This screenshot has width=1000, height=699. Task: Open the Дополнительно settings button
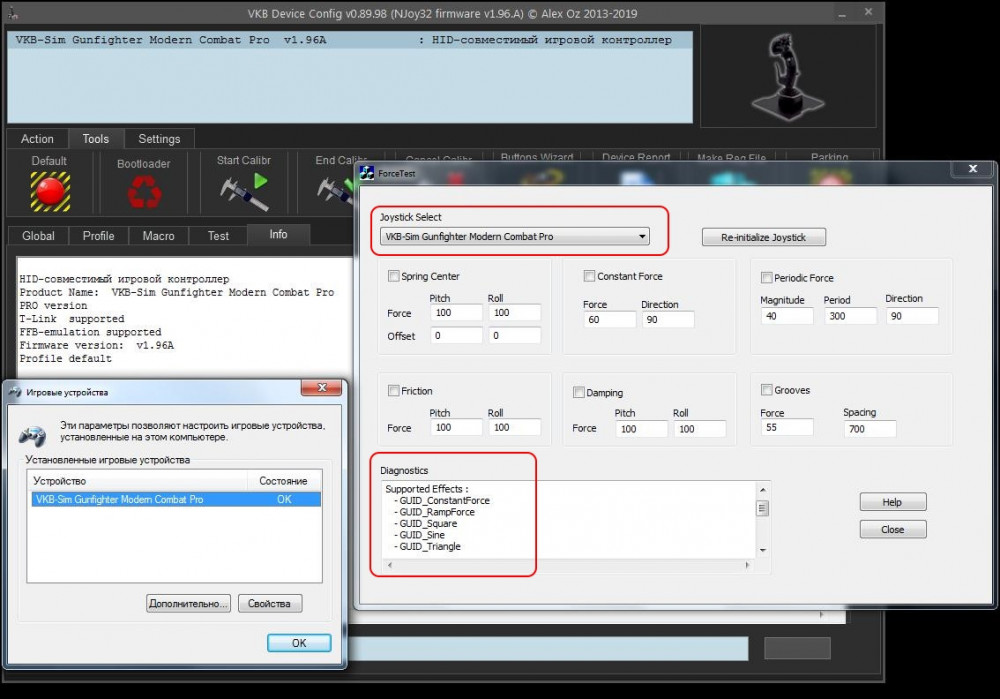coord(188,604)
